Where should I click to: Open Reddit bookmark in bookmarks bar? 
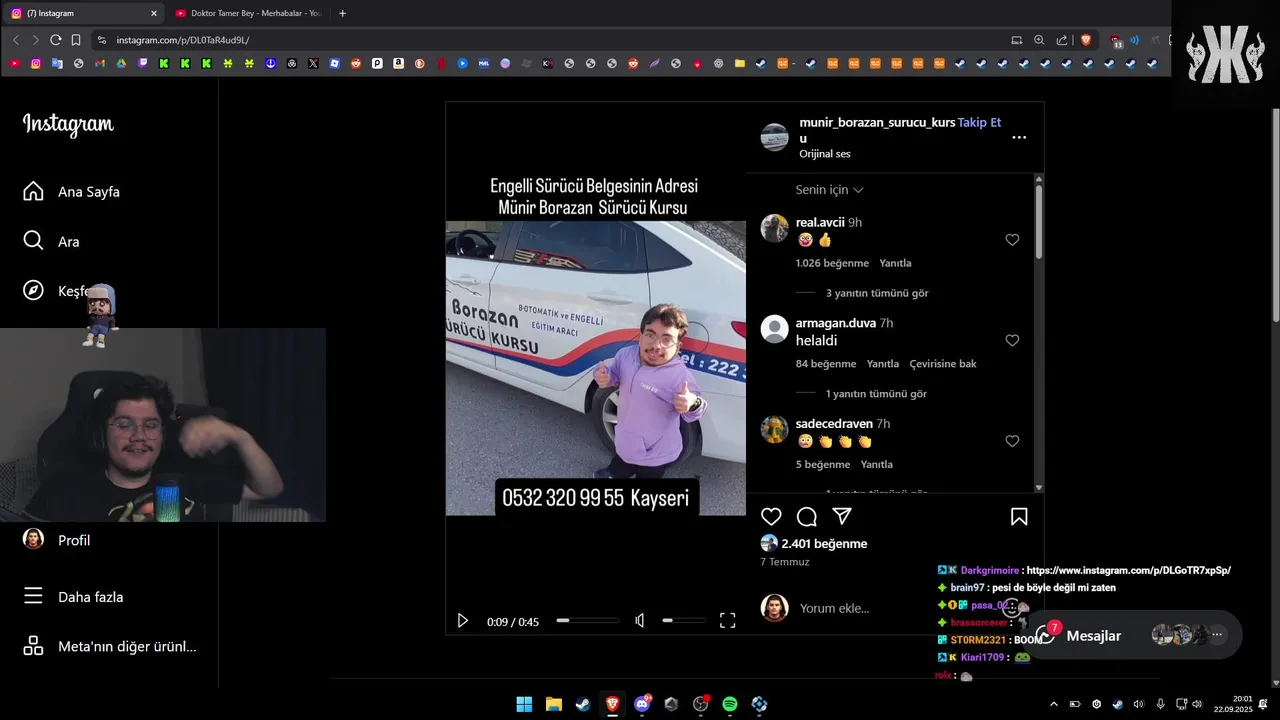(356, 63)
